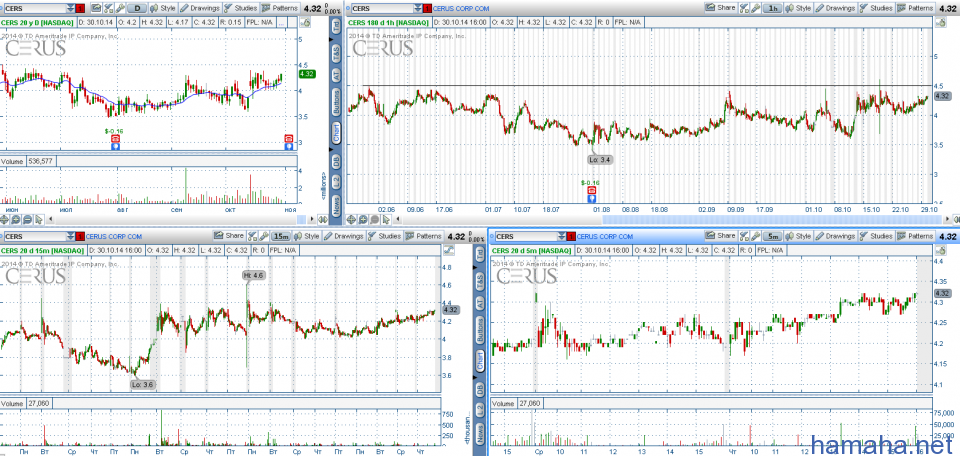Follow the CERUS CORP COM link in the 15m chart
This screenshot has width=960, height=456.
click(114, 236)
